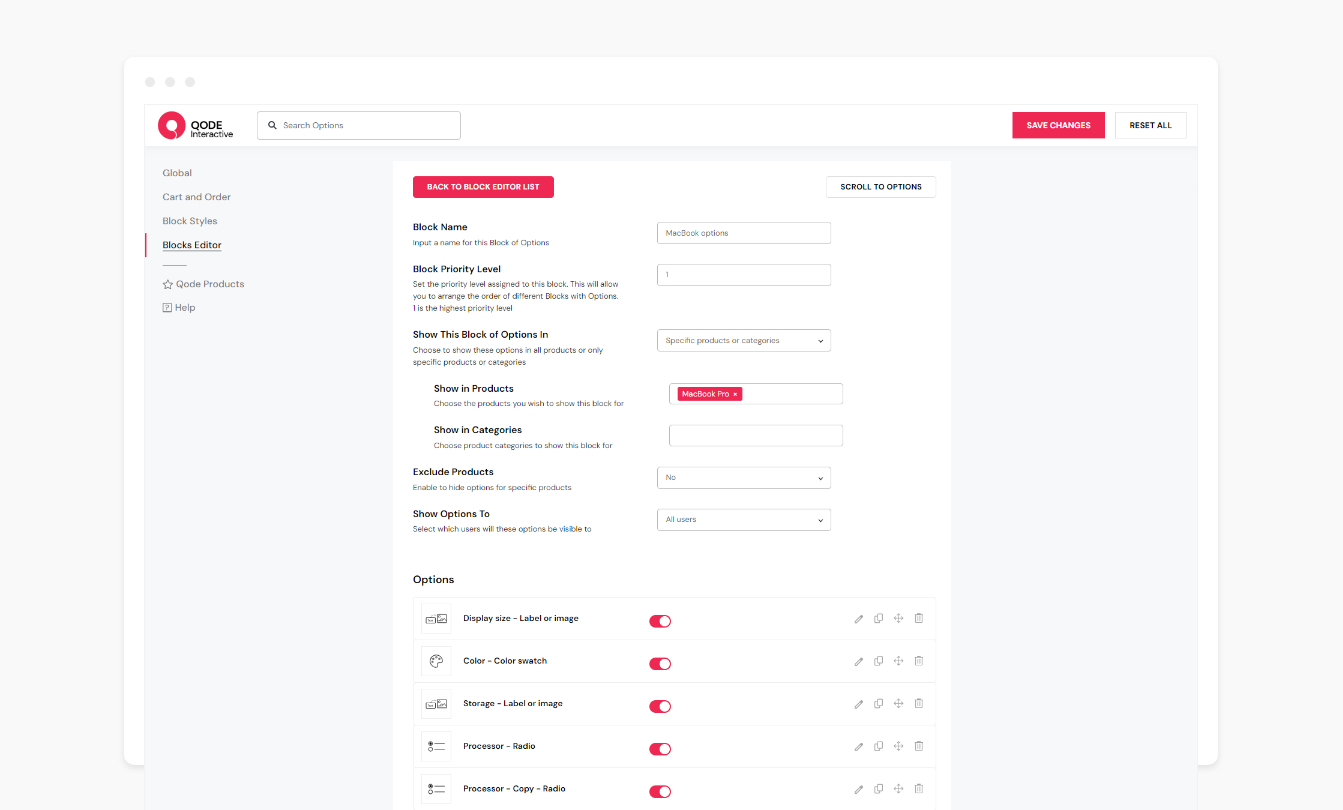Duplicate the Color swatch option
Image resolution: width=1343 pixels, height=810 pixels.
[878, 661]
